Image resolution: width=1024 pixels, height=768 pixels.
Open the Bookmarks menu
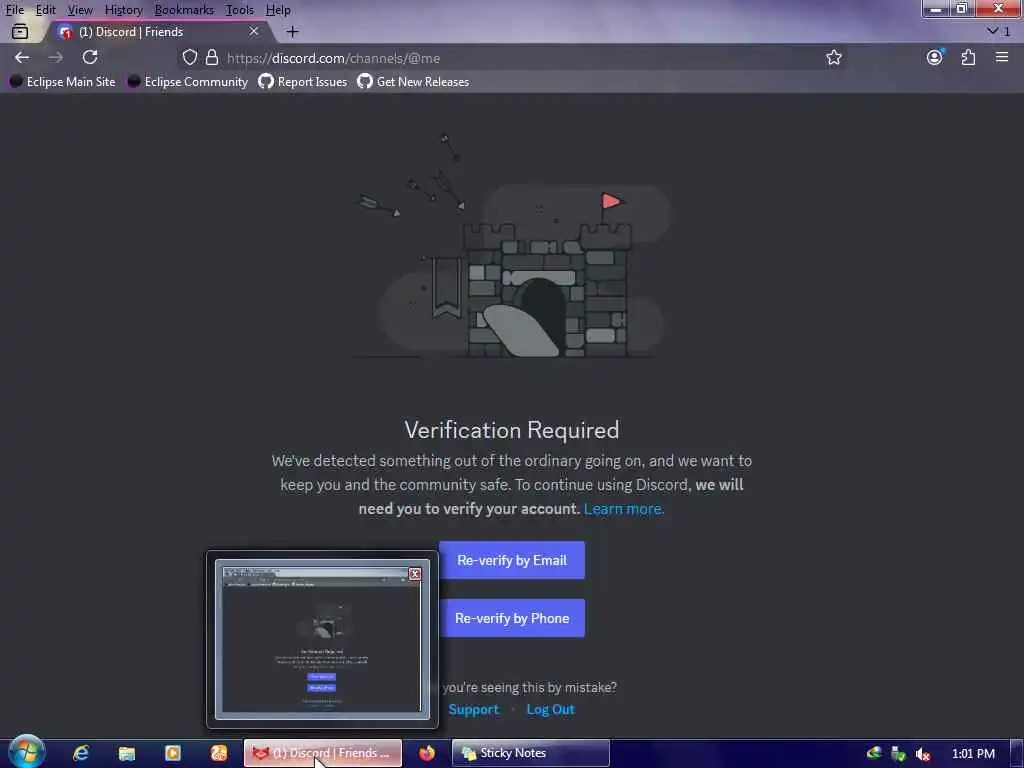(184, 10)
